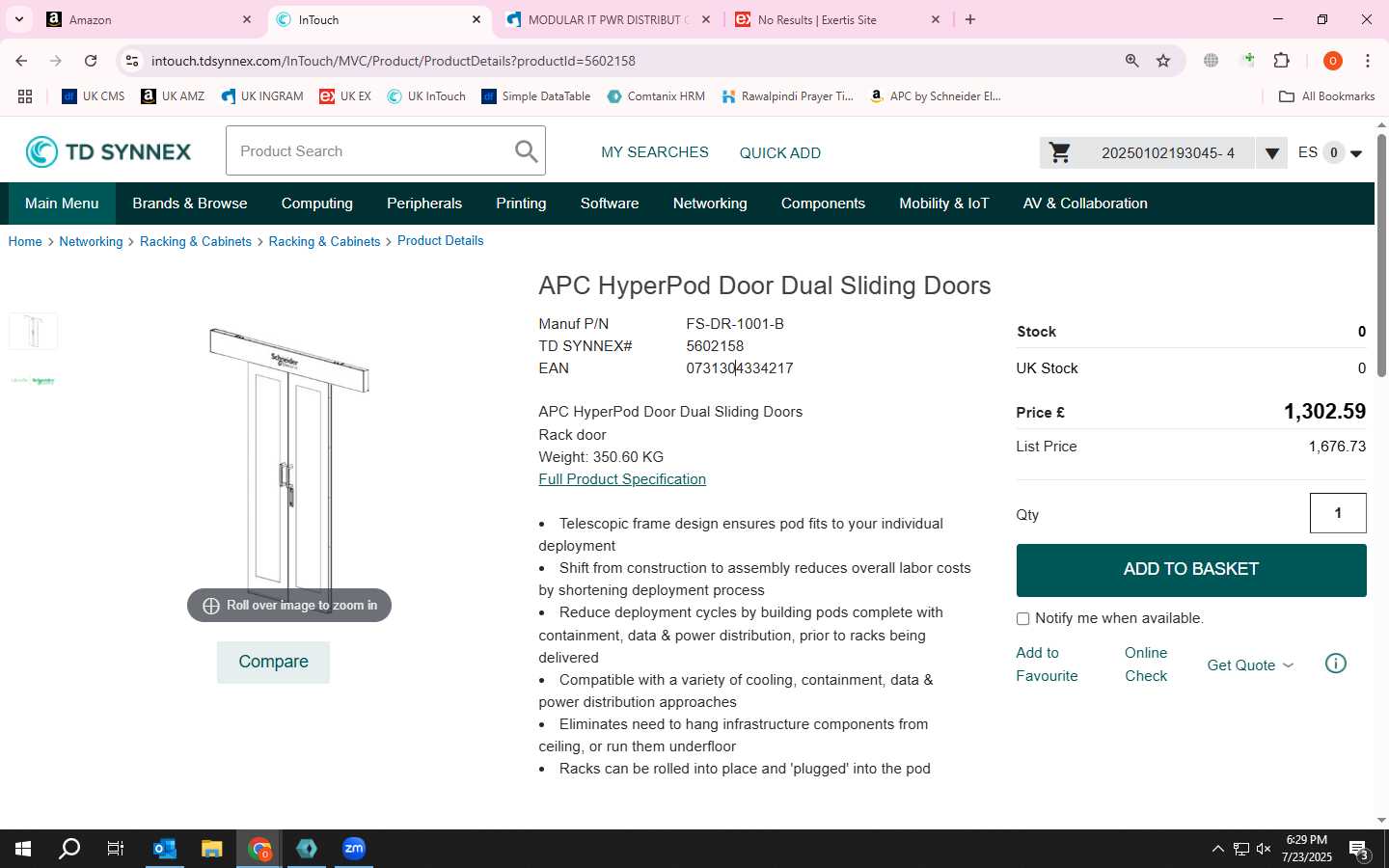Viewport: 1389px width, 868px height.
Task: Open the Computing menu
Action: (317, 203)
